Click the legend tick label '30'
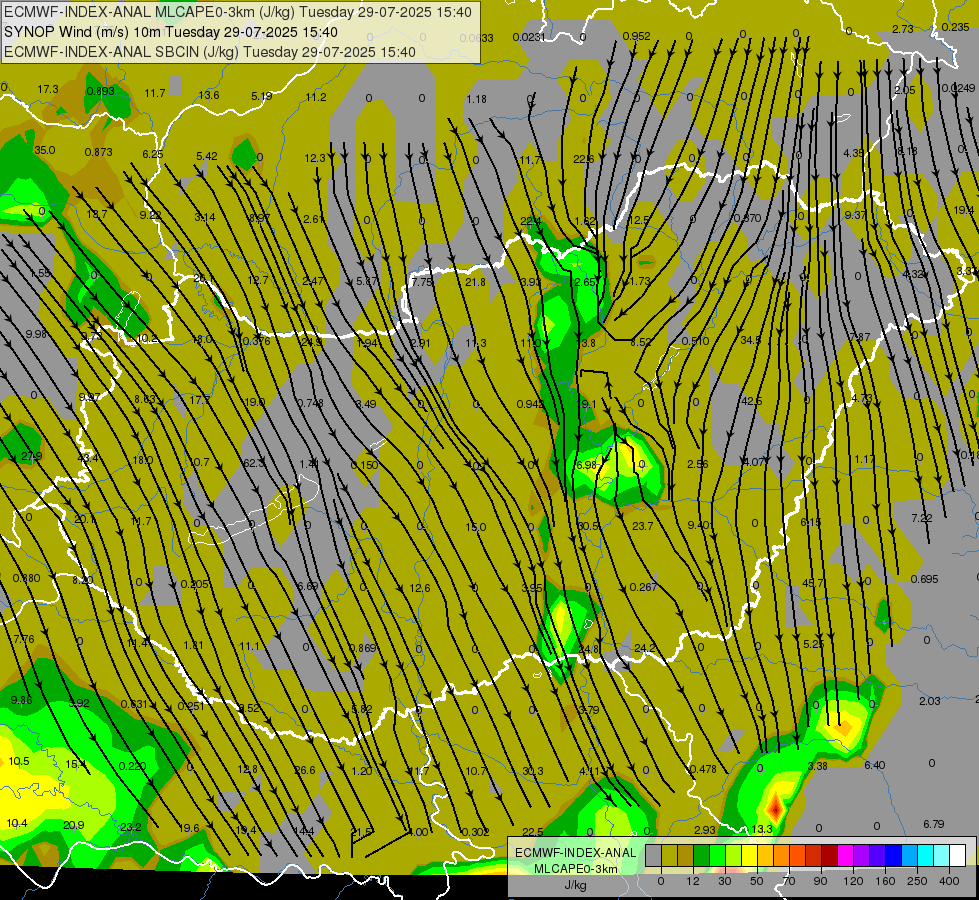The height and width of the screenshot is (900, 979). [725, 881]
